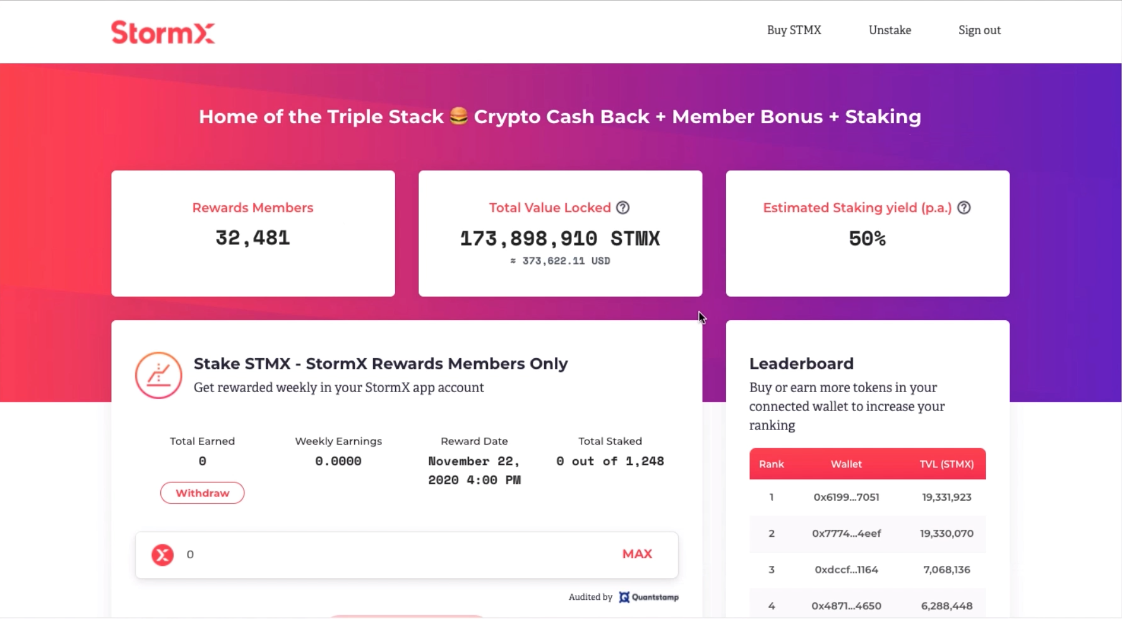
Task: Click the TVL (STMX) column header
Action: [947, 464]
